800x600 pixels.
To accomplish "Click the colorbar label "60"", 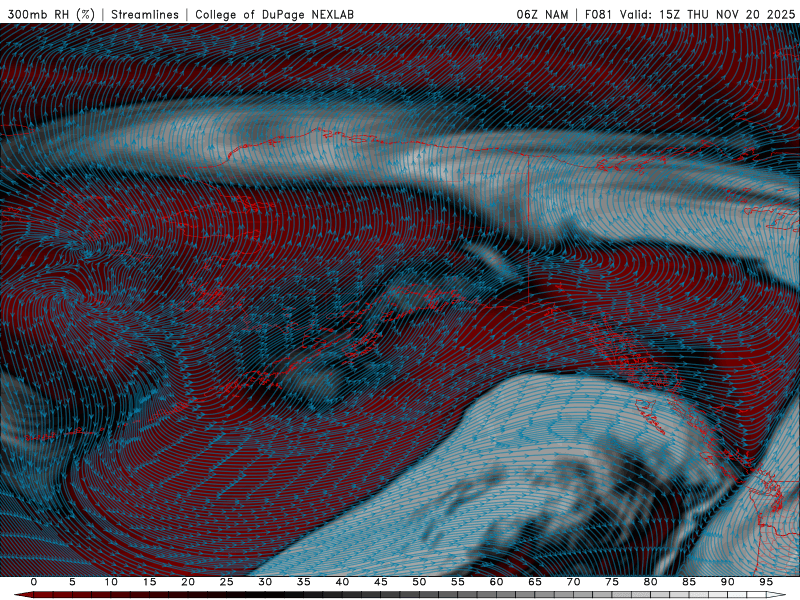I will [x=496, y=582].
